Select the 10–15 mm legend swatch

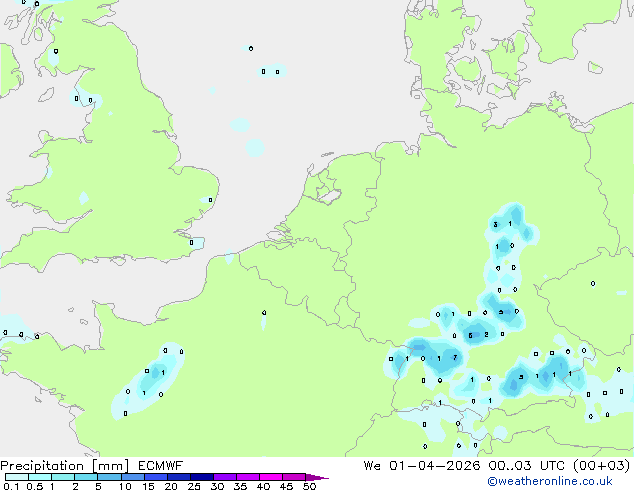pyautogui.click(x=133, y=477)
